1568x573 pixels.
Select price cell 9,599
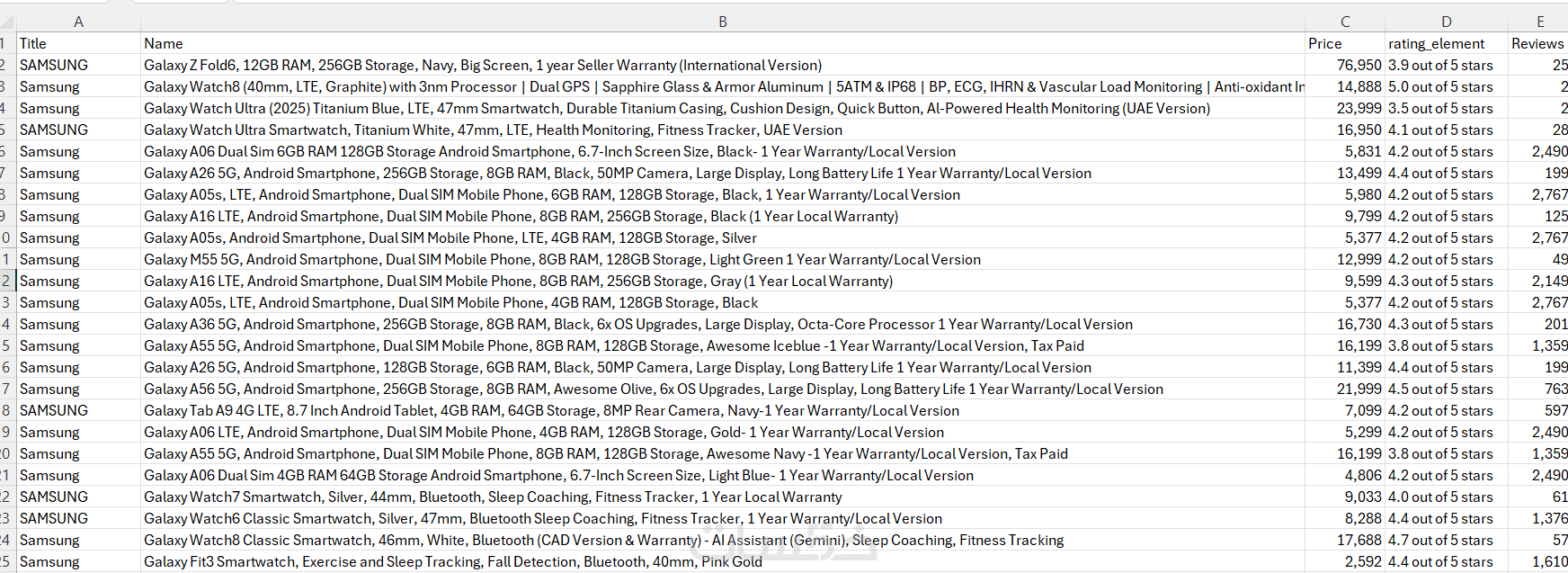pyautogui.click(x=1345, y=281)
